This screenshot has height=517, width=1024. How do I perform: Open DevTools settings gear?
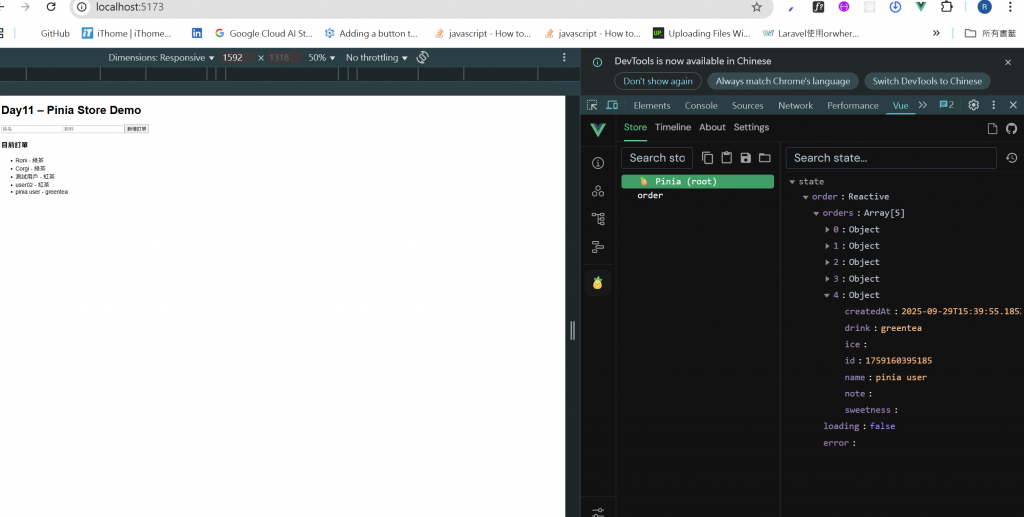tap(974, 105)
